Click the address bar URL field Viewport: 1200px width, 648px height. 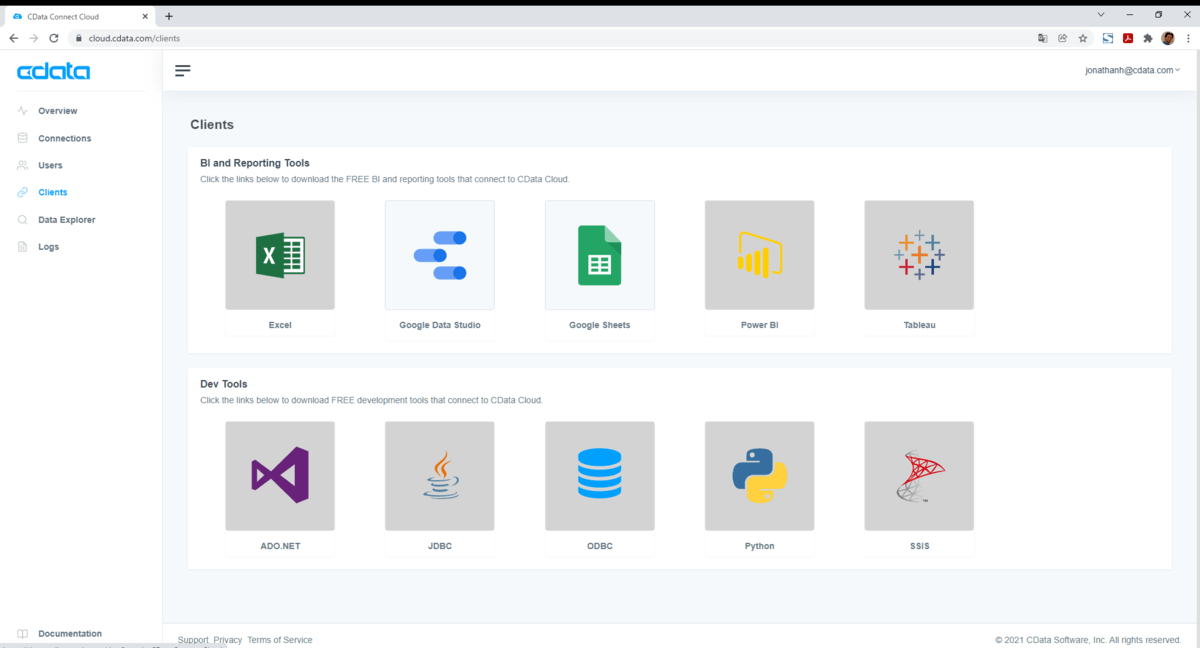coord(550,38)
